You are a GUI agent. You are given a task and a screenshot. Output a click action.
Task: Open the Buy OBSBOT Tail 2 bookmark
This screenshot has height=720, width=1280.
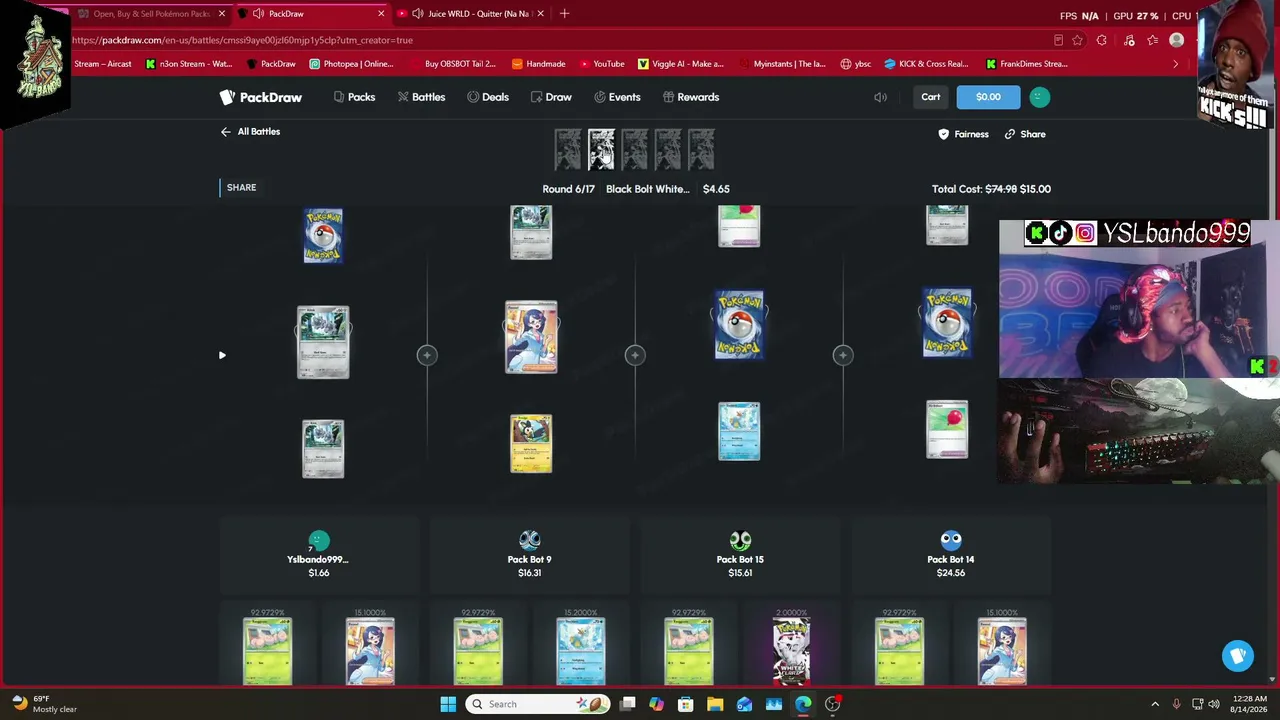pos(454,64)
